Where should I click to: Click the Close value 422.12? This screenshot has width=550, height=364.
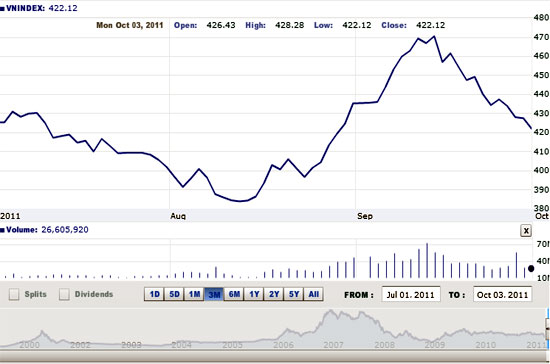coord(430,25)
